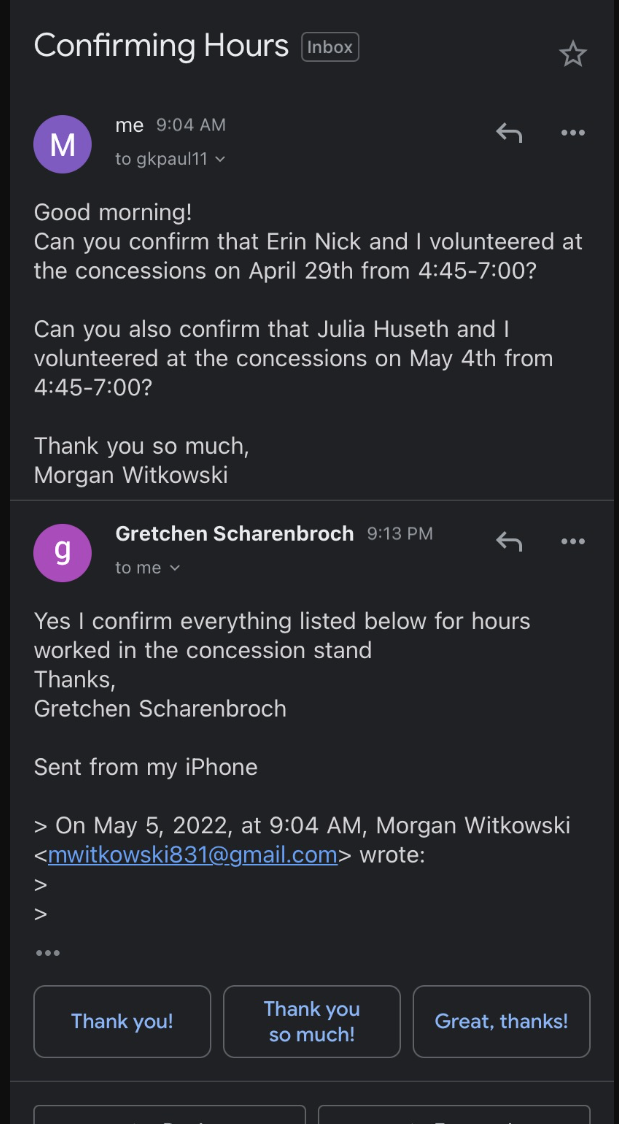Star the Confirming Hours conversation
This screenshot has height=1124, width=619.
tap(572, 54)
